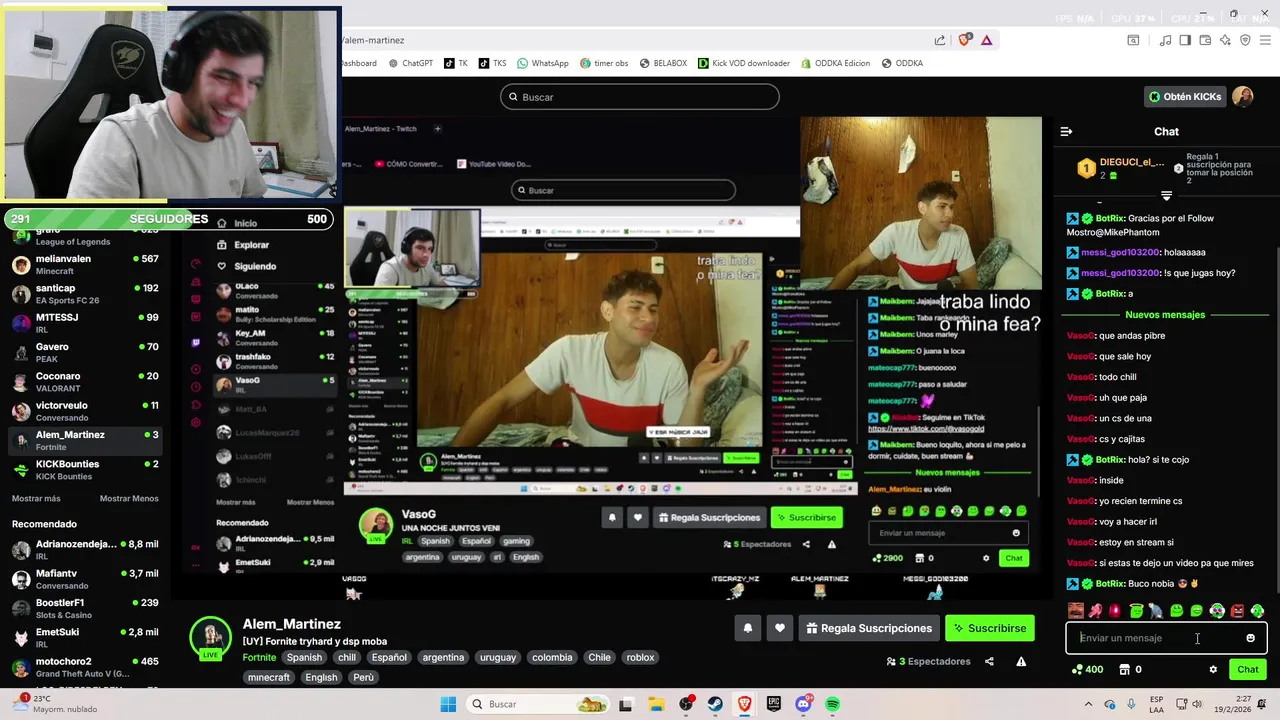Open the ODDKA Edicion bookmark
The height and width of the screenshot is (720, 1280).
pyautogui.click(x=834, y=63)
